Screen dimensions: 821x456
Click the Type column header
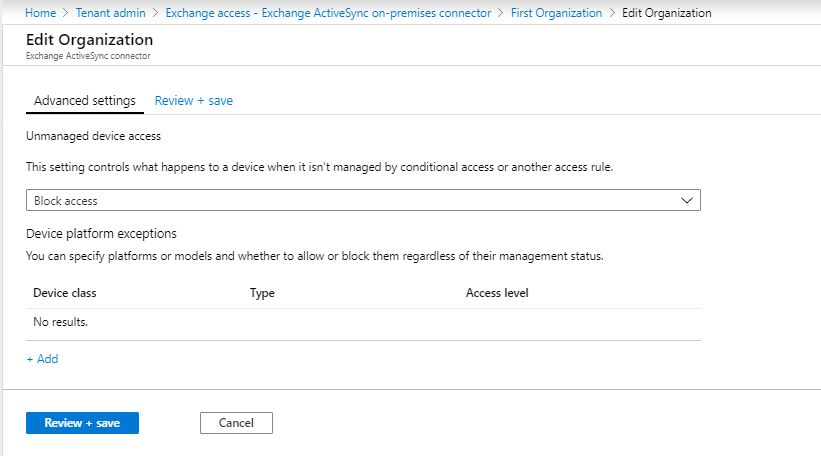(262, 293)
